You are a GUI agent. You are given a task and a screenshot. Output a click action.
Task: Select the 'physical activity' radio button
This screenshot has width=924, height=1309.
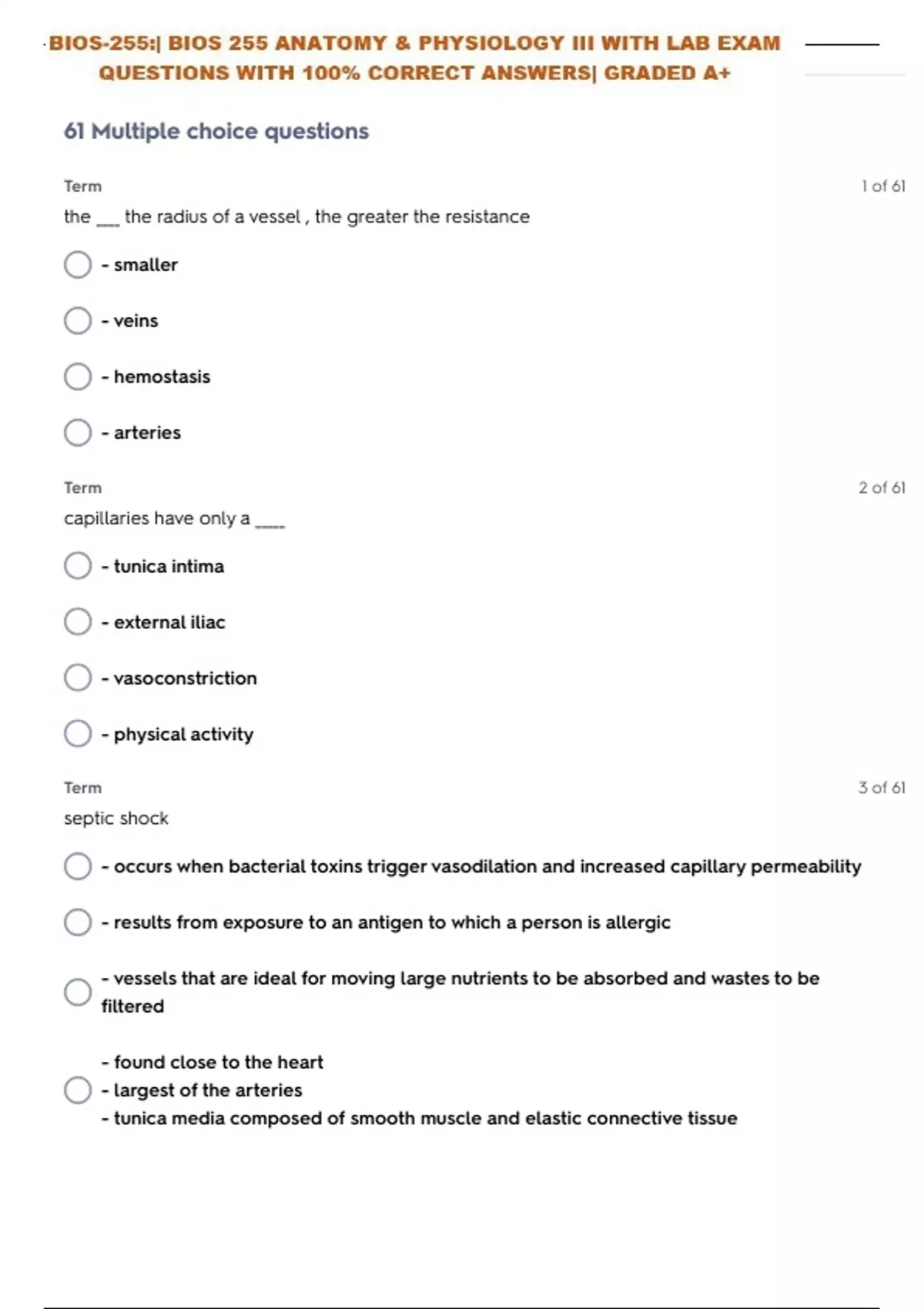pos(78,734)
